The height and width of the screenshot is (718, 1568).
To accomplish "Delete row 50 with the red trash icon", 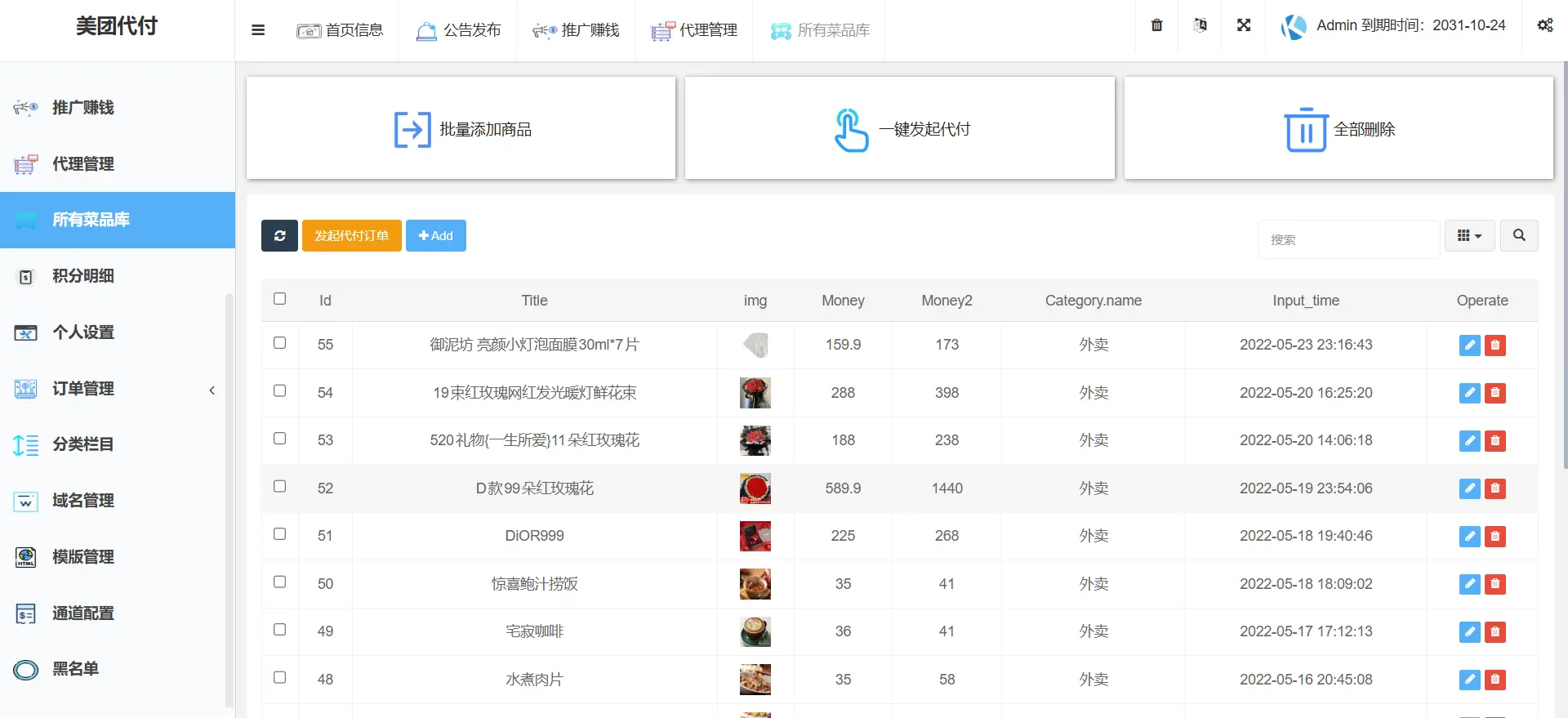I will [x=1495, y=584].
